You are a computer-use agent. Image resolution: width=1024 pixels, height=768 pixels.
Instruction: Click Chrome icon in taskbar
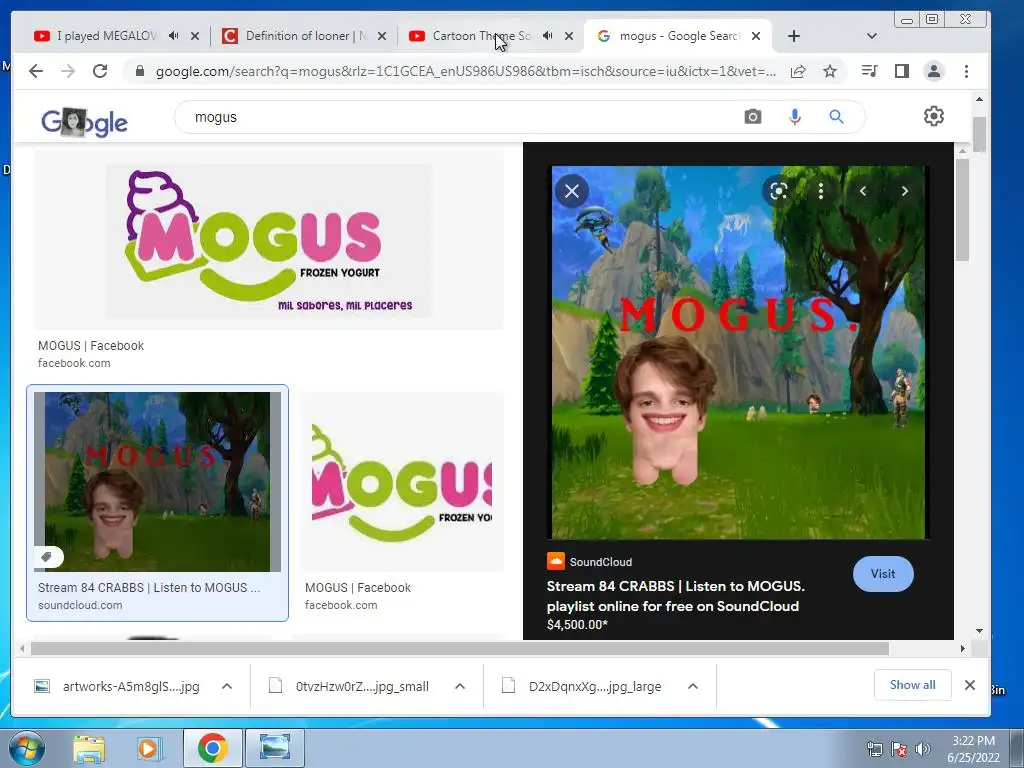pyautogui.click(x=212, y=748)
